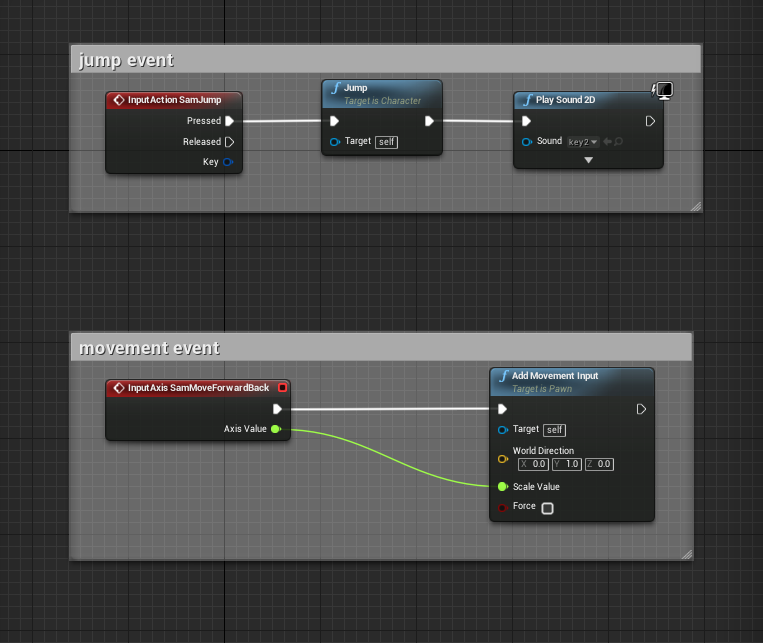
Task: Click the World Direction yellow input pin
Action: [x=502, y=459]
